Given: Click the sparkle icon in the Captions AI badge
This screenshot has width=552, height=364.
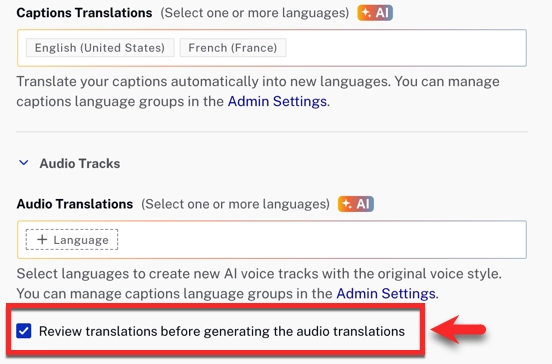Looking at the screenshot, I should [366, 13].
